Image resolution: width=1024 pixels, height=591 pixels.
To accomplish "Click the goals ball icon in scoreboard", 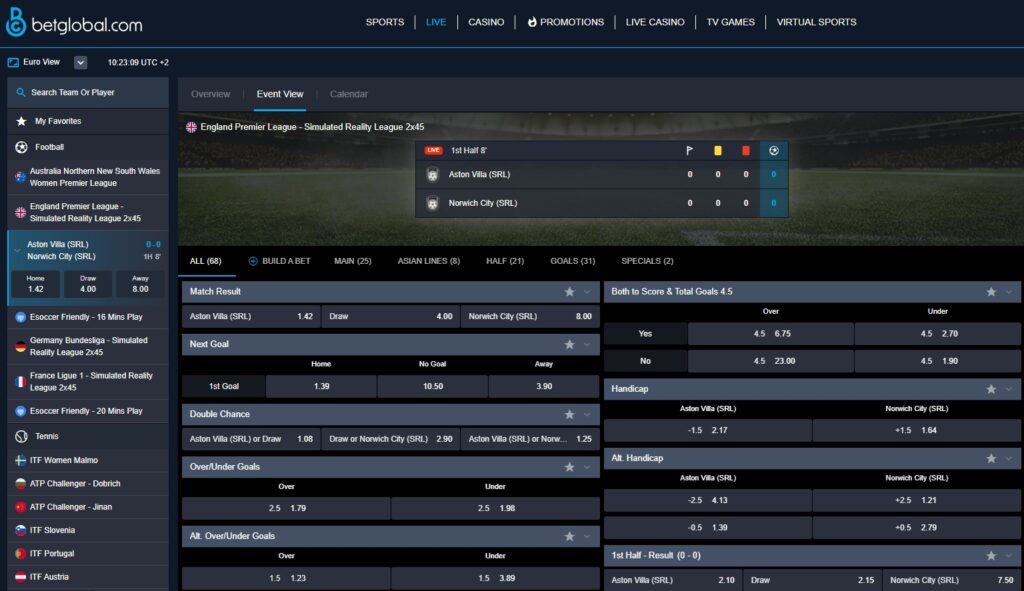I will point(774,151).
